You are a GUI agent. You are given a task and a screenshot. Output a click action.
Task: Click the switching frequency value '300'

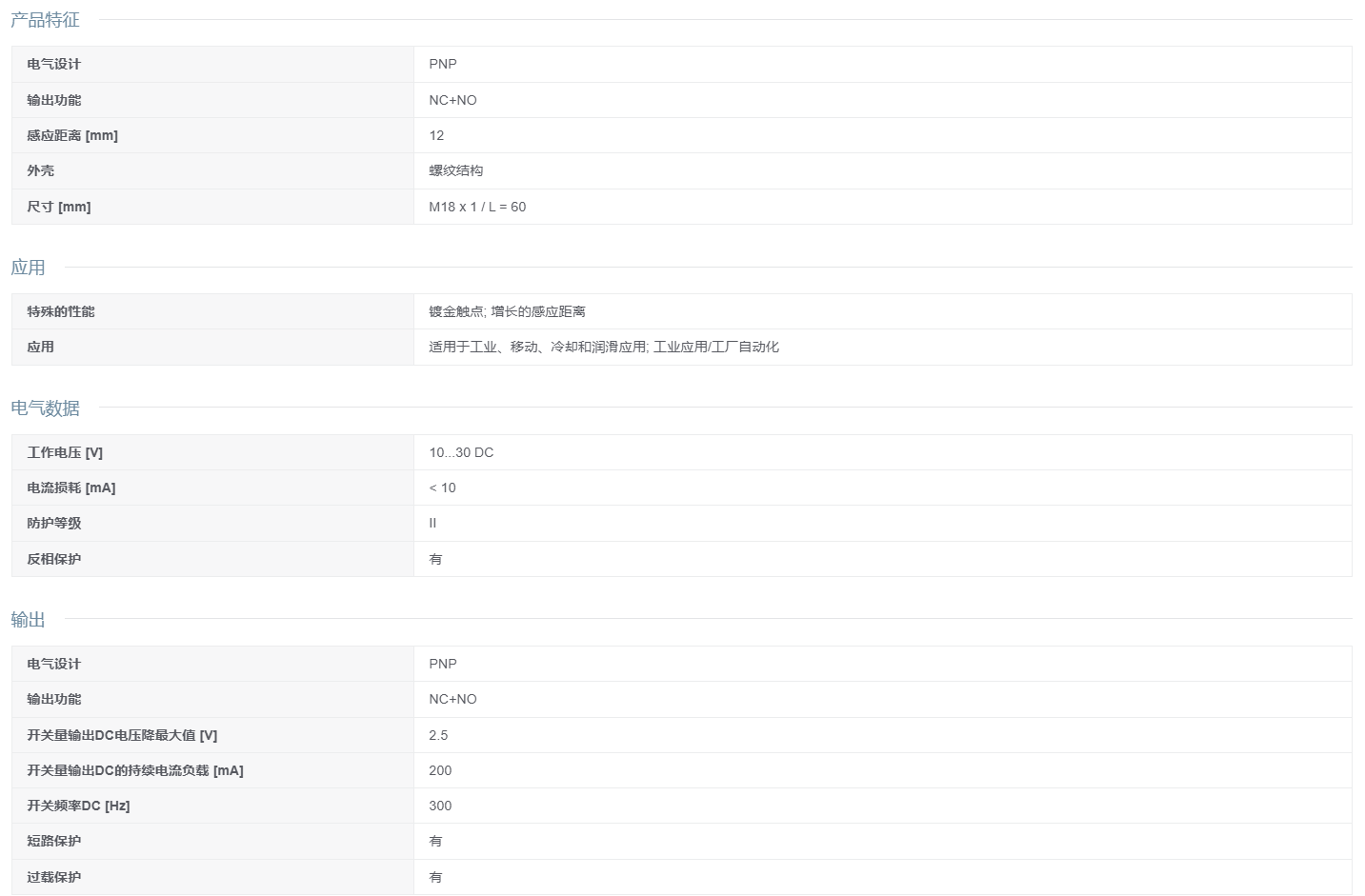click(440, 806)
